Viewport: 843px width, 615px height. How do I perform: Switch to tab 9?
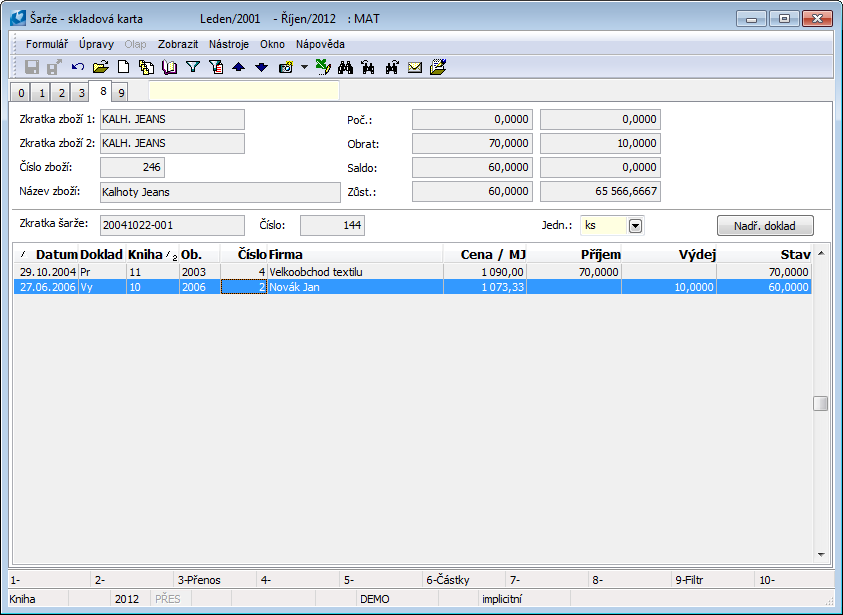click(x=120, y=93)
